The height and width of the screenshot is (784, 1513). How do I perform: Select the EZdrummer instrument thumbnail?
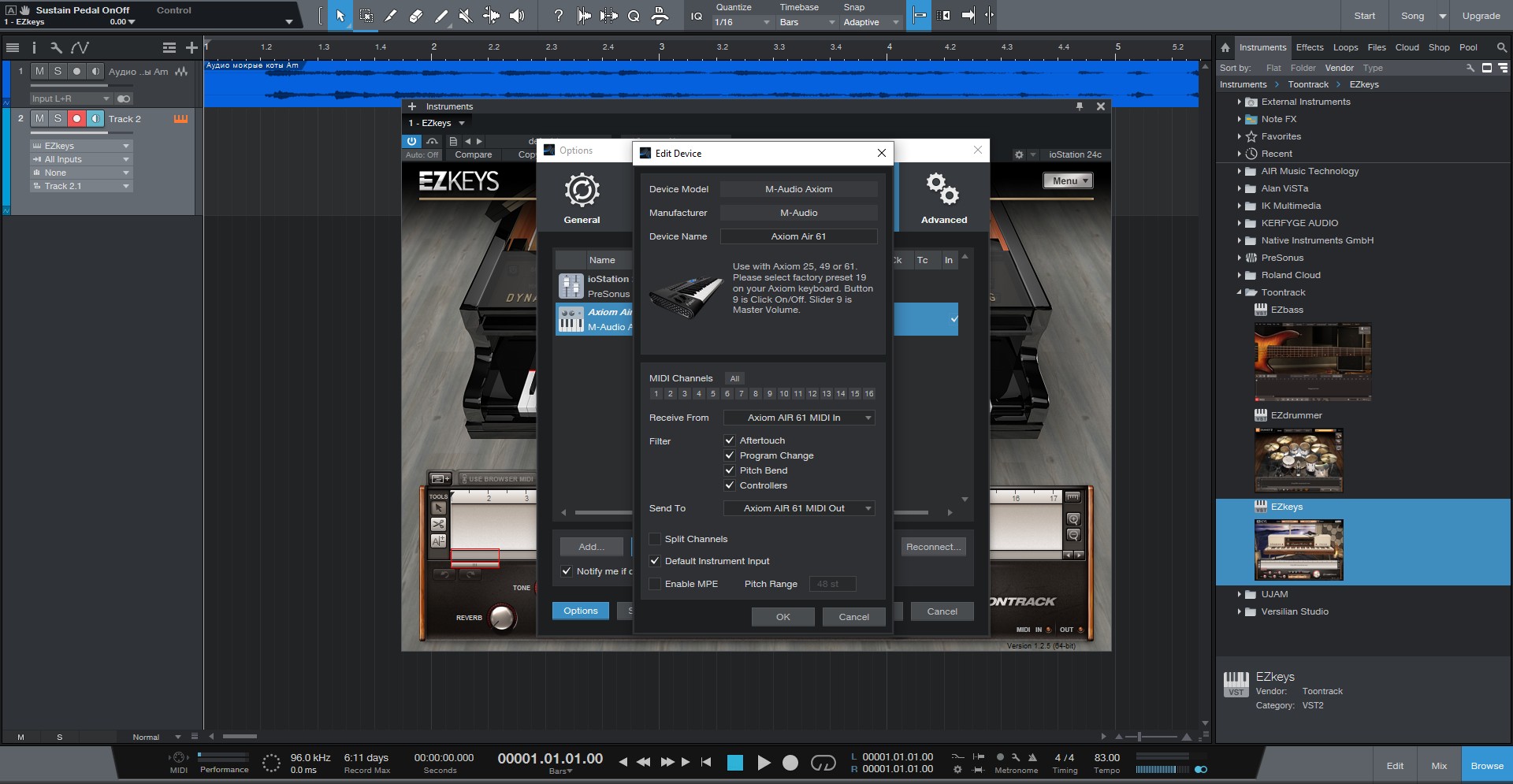[x=1299, y=460]
